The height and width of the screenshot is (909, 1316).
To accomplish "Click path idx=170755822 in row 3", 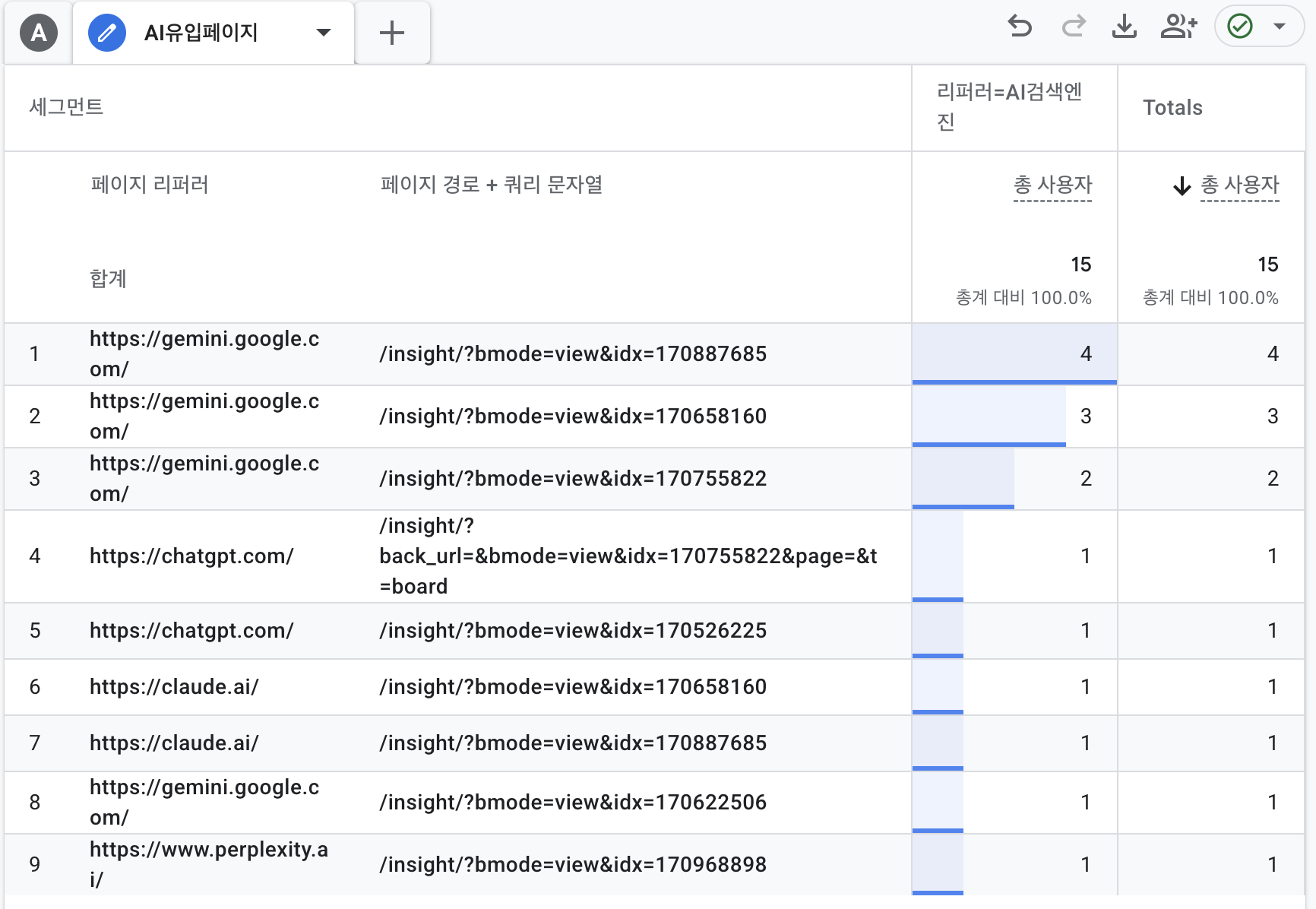I will pos(573,478).
